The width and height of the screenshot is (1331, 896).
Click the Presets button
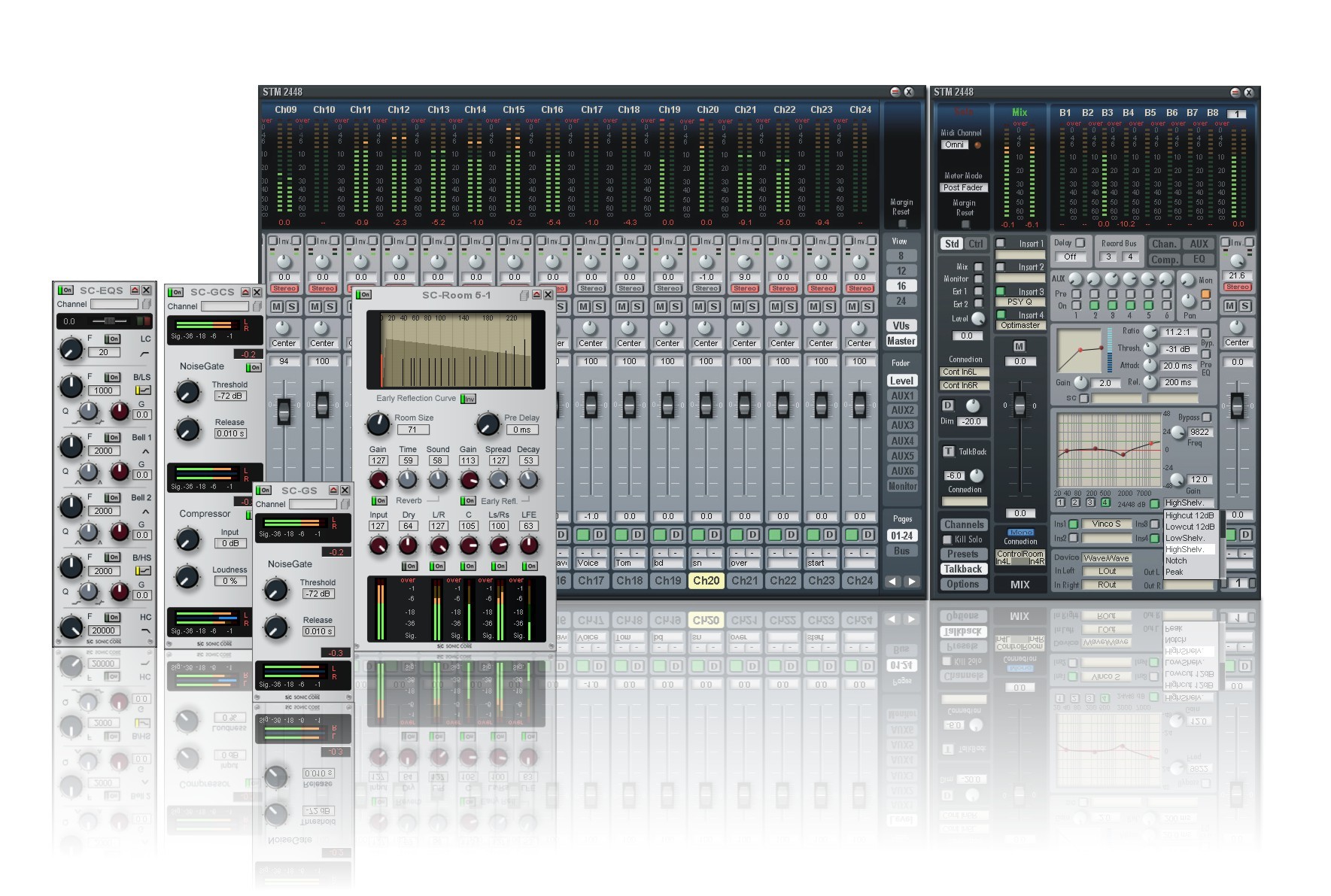click(962, 554)
